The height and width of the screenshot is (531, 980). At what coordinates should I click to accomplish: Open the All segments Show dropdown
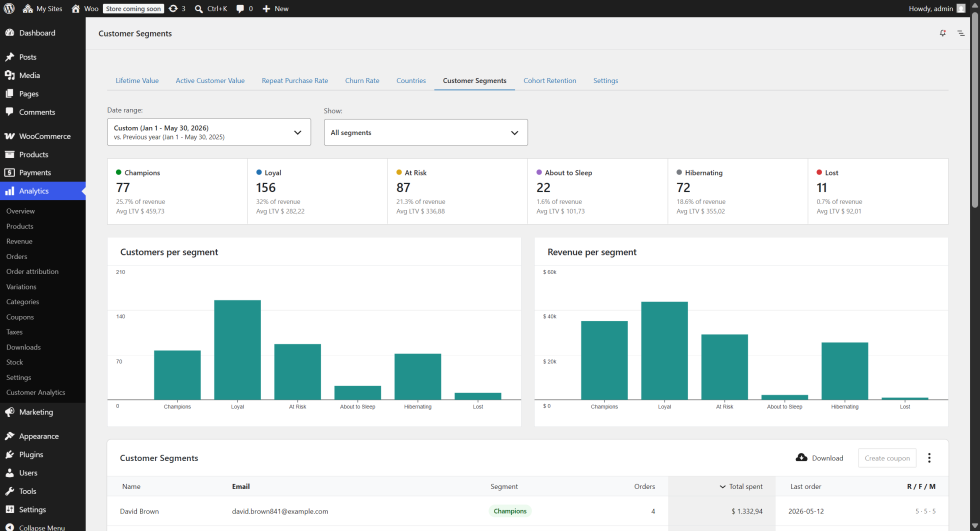pos(426,132)
